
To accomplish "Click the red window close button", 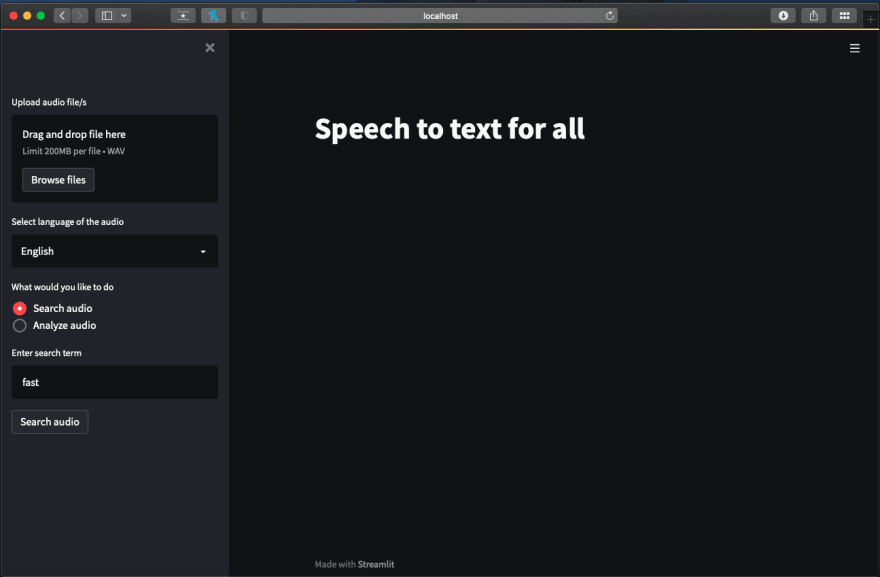I will pyautogui.click(x=13, y=16).
